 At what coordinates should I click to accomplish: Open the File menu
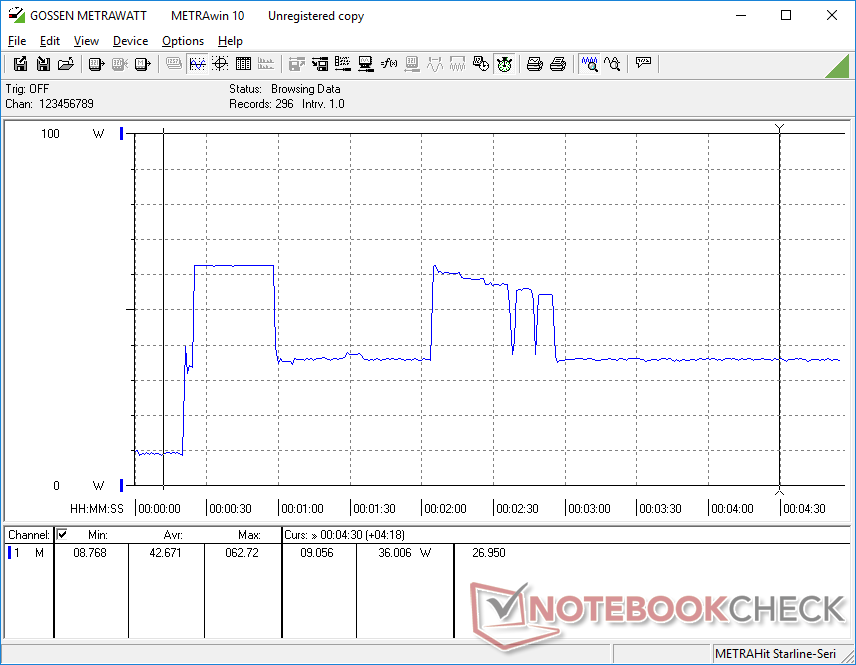(x=17, y=41)
